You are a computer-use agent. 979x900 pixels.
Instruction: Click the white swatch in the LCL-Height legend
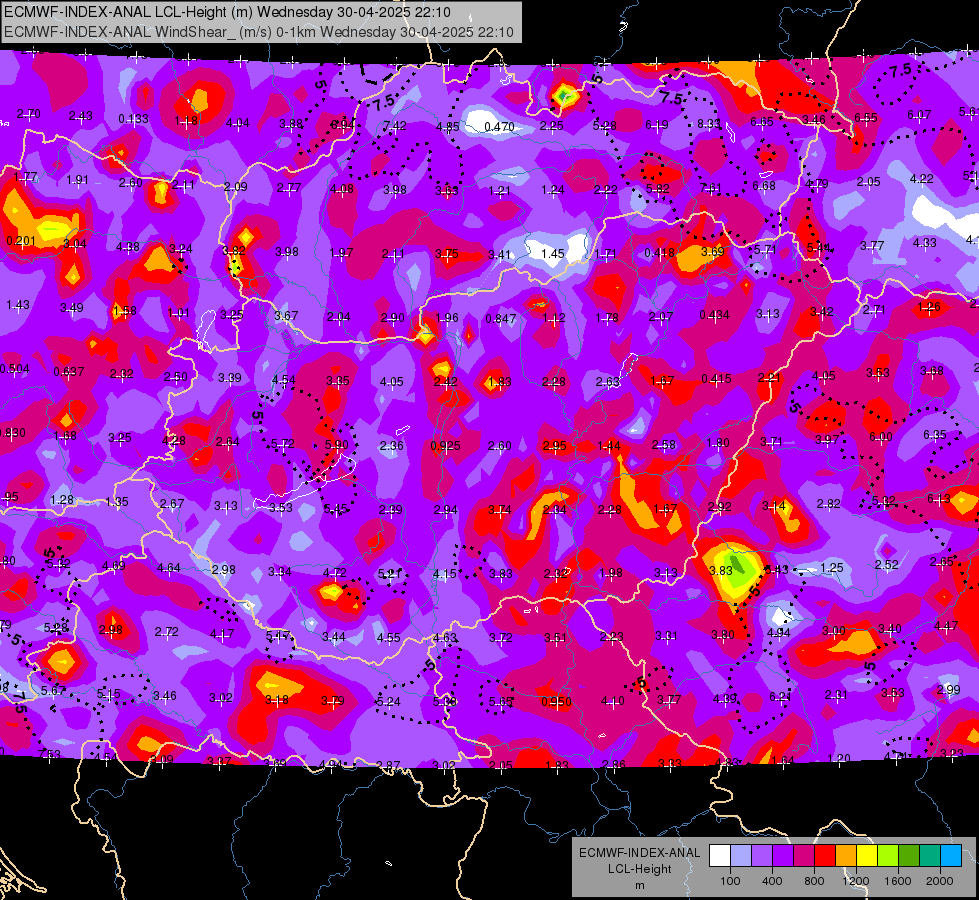click(720, 855)
